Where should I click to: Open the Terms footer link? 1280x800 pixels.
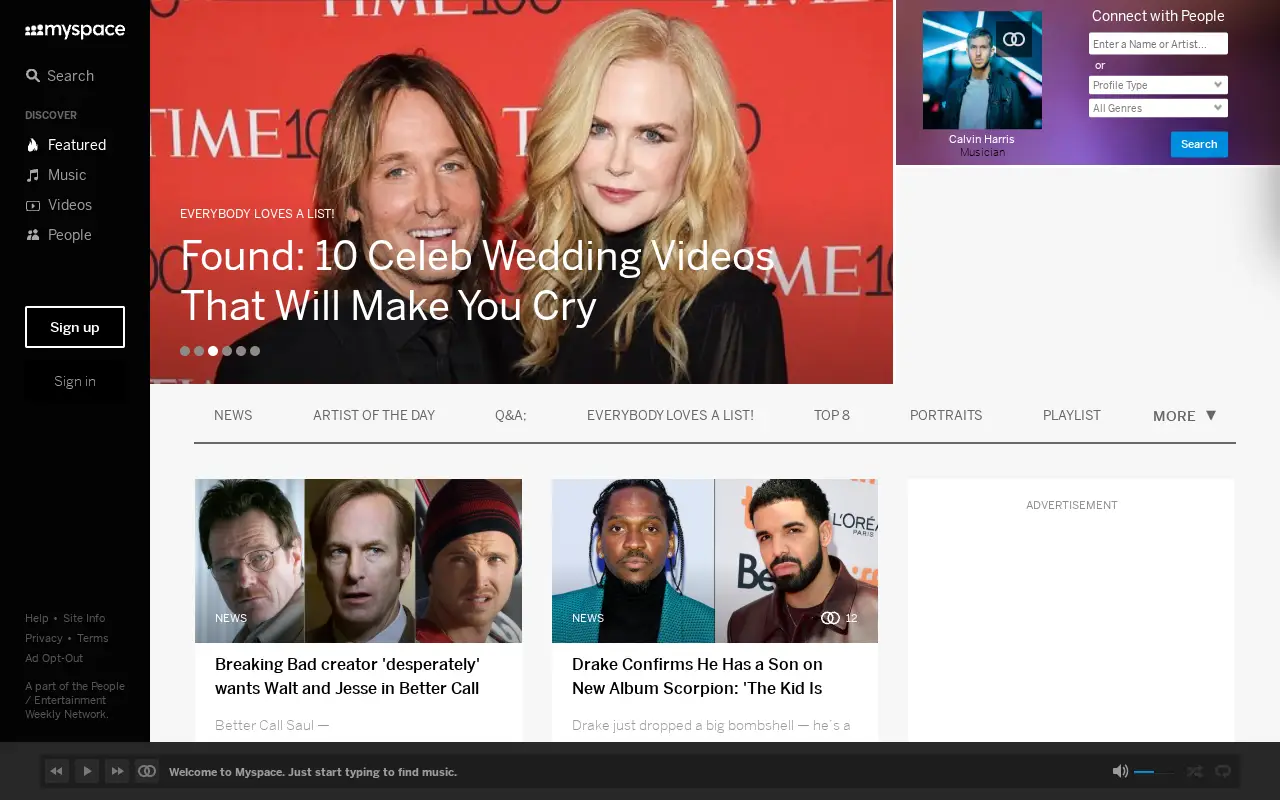pyautogui.click(x=93, y=638)
